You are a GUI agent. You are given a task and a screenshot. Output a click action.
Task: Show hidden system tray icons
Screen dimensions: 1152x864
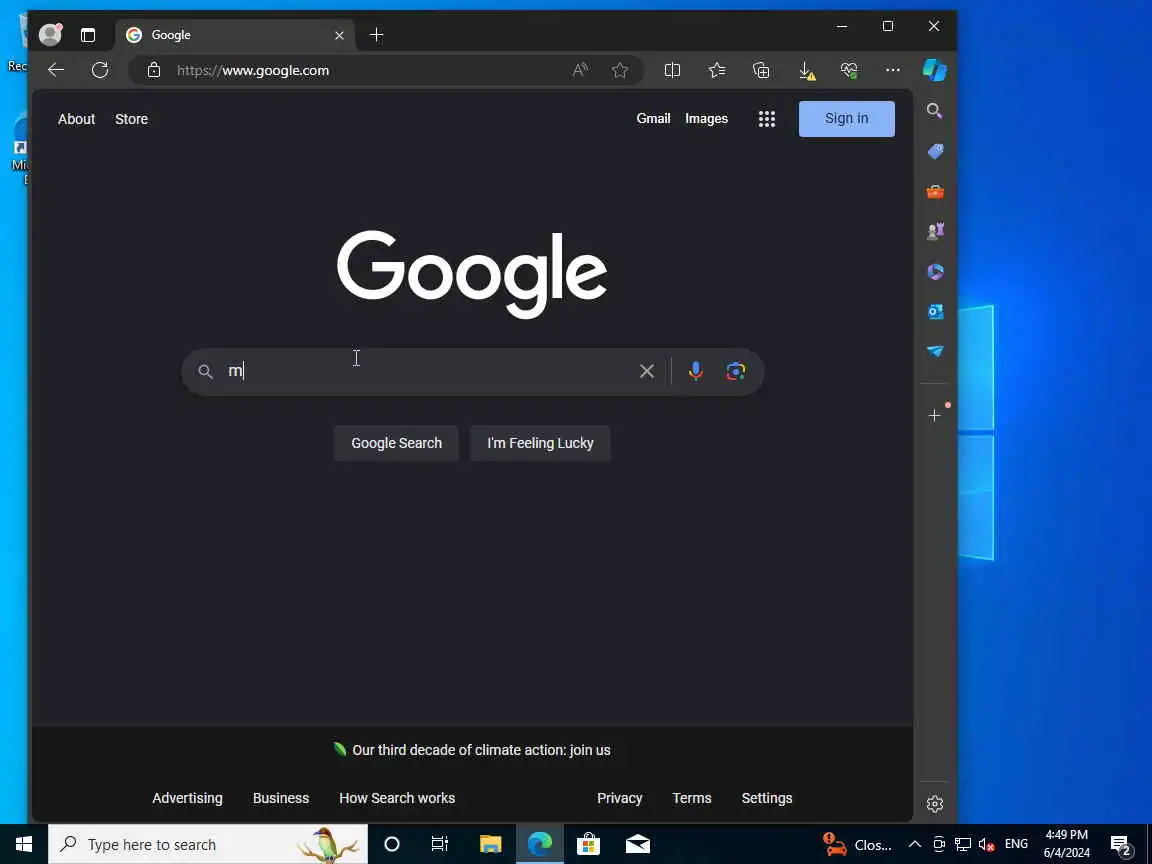tap(915, 844)
